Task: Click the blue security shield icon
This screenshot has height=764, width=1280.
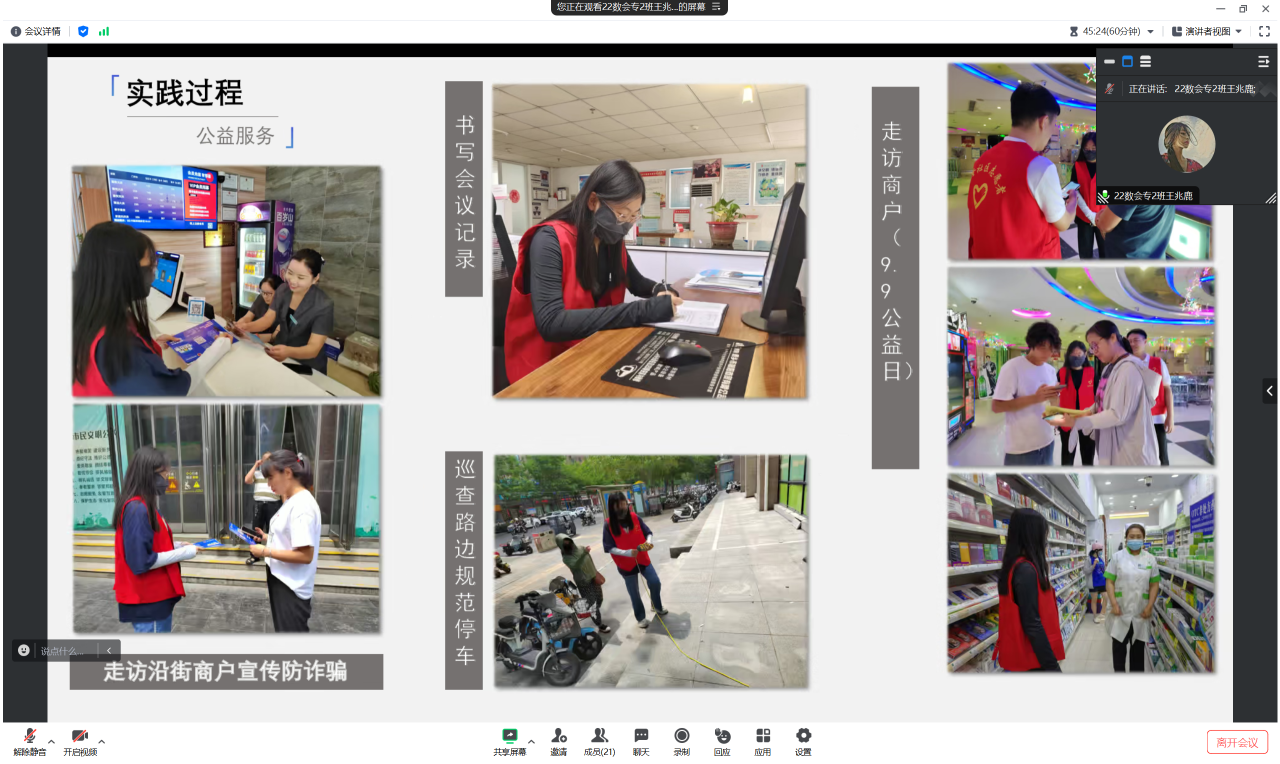Action: coord(83,31)
